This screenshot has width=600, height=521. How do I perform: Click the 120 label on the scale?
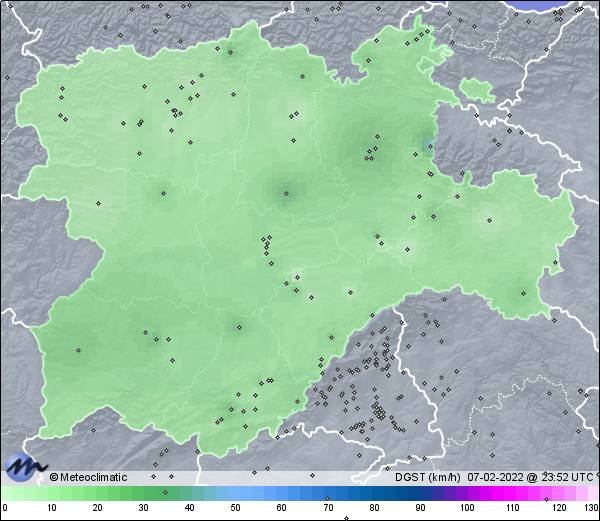pyautogui.click(x=559, y=508)
